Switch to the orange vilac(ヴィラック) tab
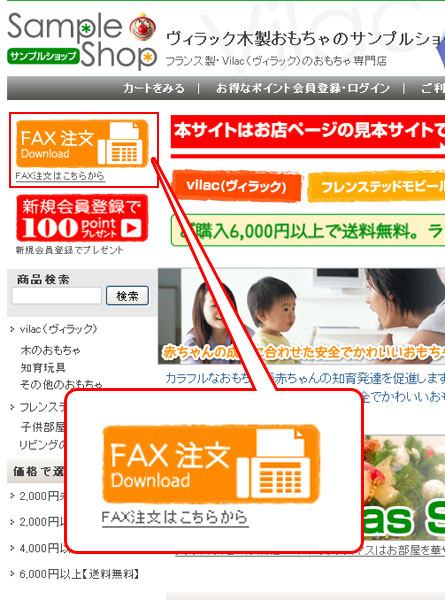The image size is (445, 600). click(236, 186)
